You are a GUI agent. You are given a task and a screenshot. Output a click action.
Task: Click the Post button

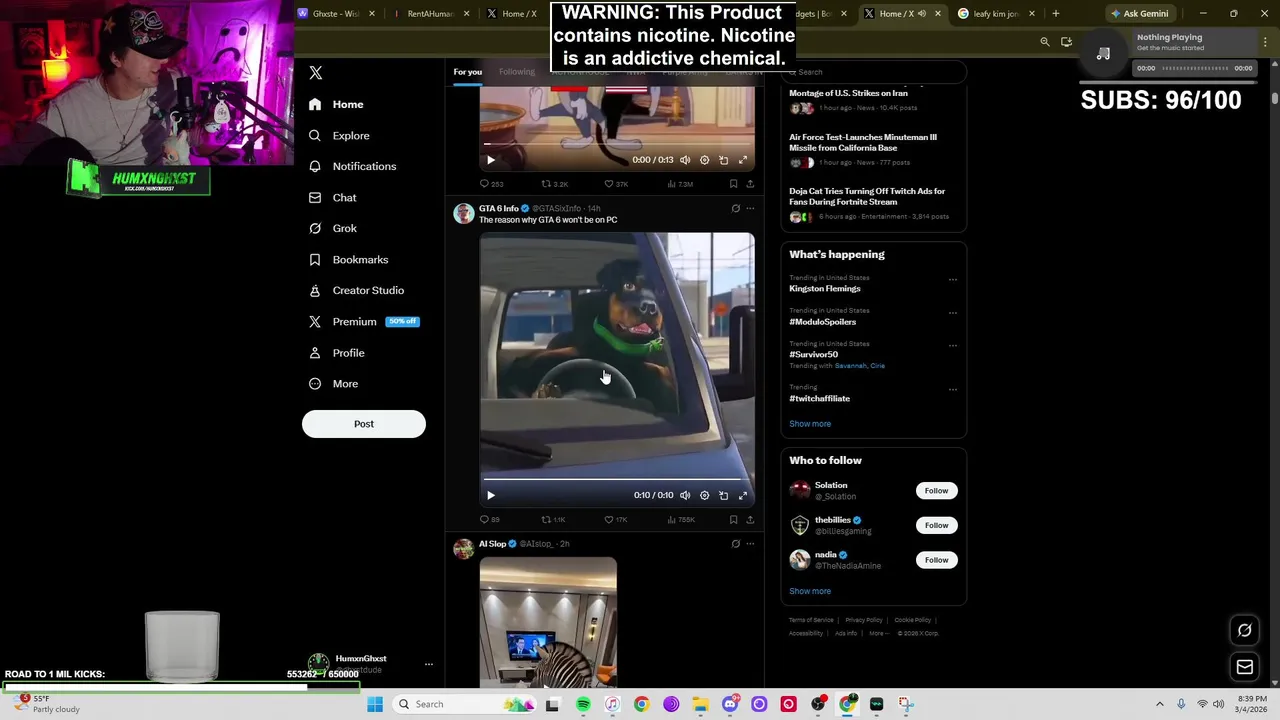pyautogui.click(x=364, y=424)
